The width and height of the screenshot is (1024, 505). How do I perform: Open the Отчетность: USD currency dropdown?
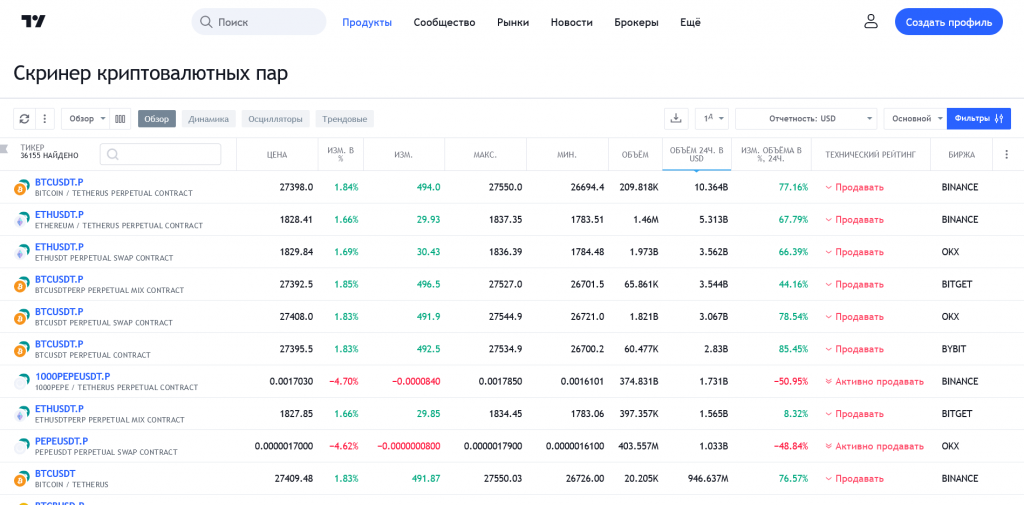[x=806, y=119]
